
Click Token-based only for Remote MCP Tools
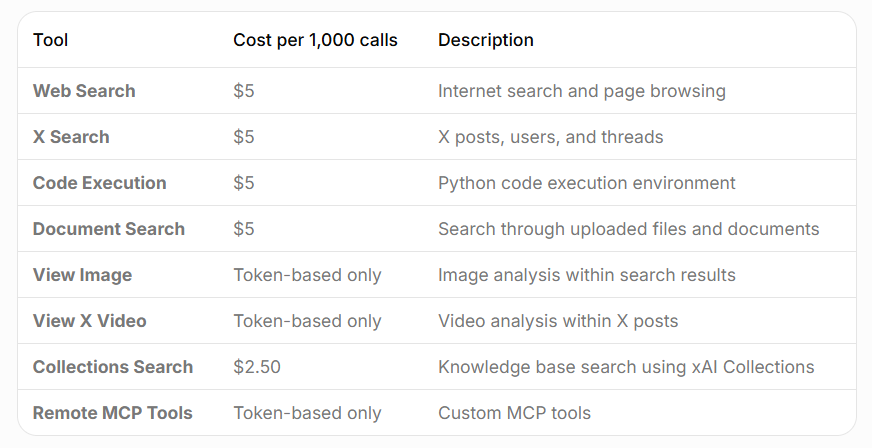point(307,413)
